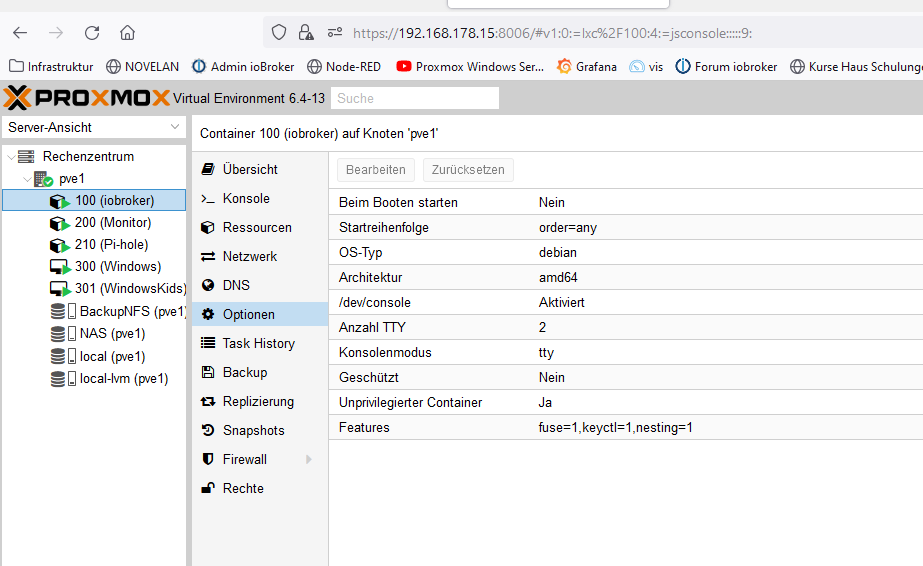923x566 pixels.
Task: Open the Rechte tab
Action: pos(260,488)
